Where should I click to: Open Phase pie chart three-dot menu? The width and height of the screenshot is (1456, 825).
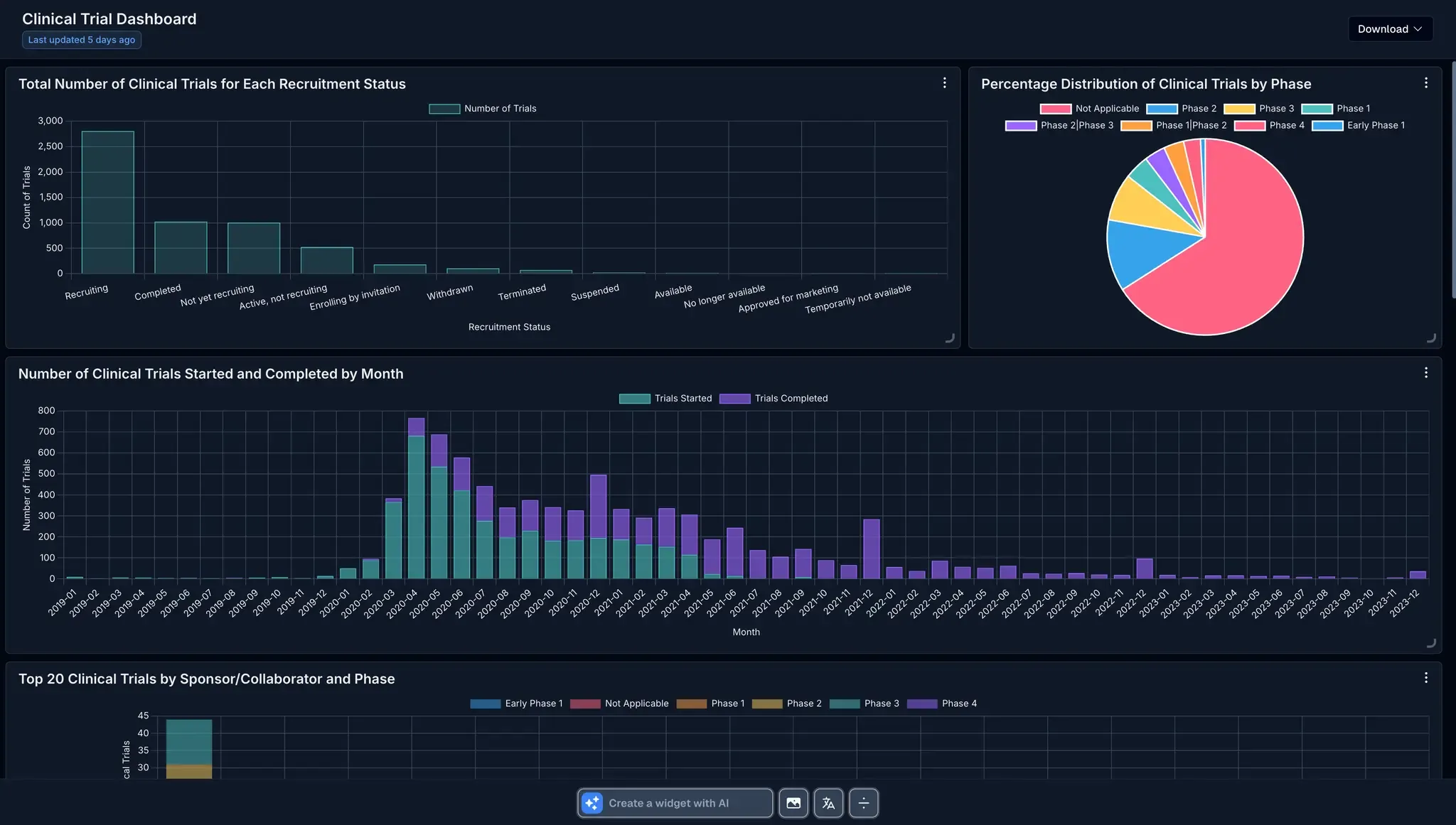coord(1425,83)
